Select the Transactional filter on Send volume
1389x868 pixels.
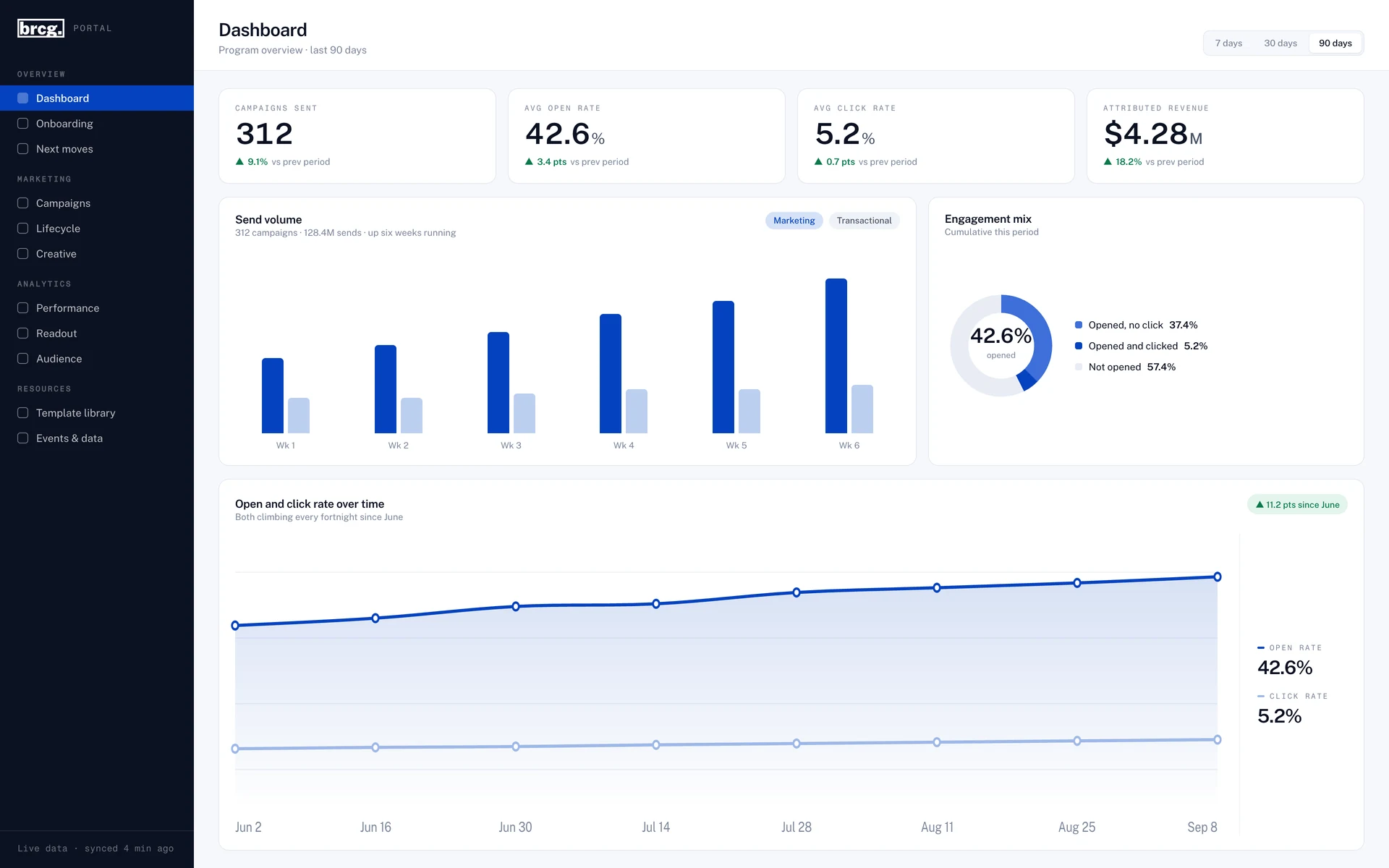pyautogui.click(x=864, y=221)
